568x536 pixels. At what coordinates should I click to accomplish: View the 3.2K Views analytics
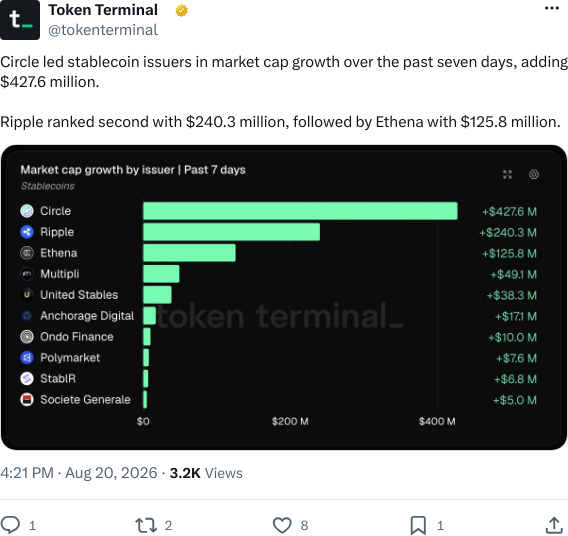click(206, 473)
